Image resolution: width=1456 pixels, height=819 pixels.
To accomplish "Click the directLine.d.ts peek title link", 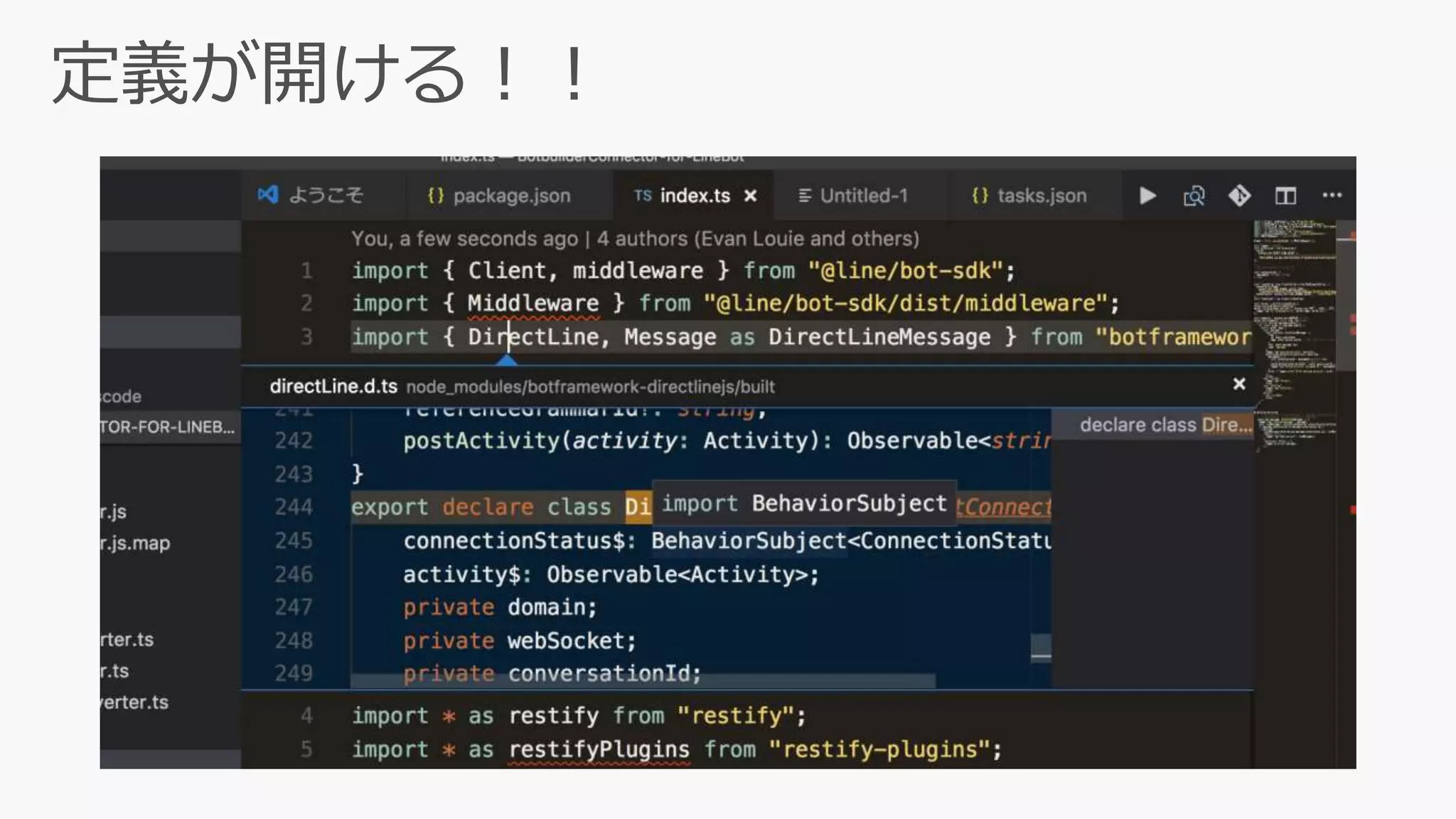I will click(x=333, y=386).
